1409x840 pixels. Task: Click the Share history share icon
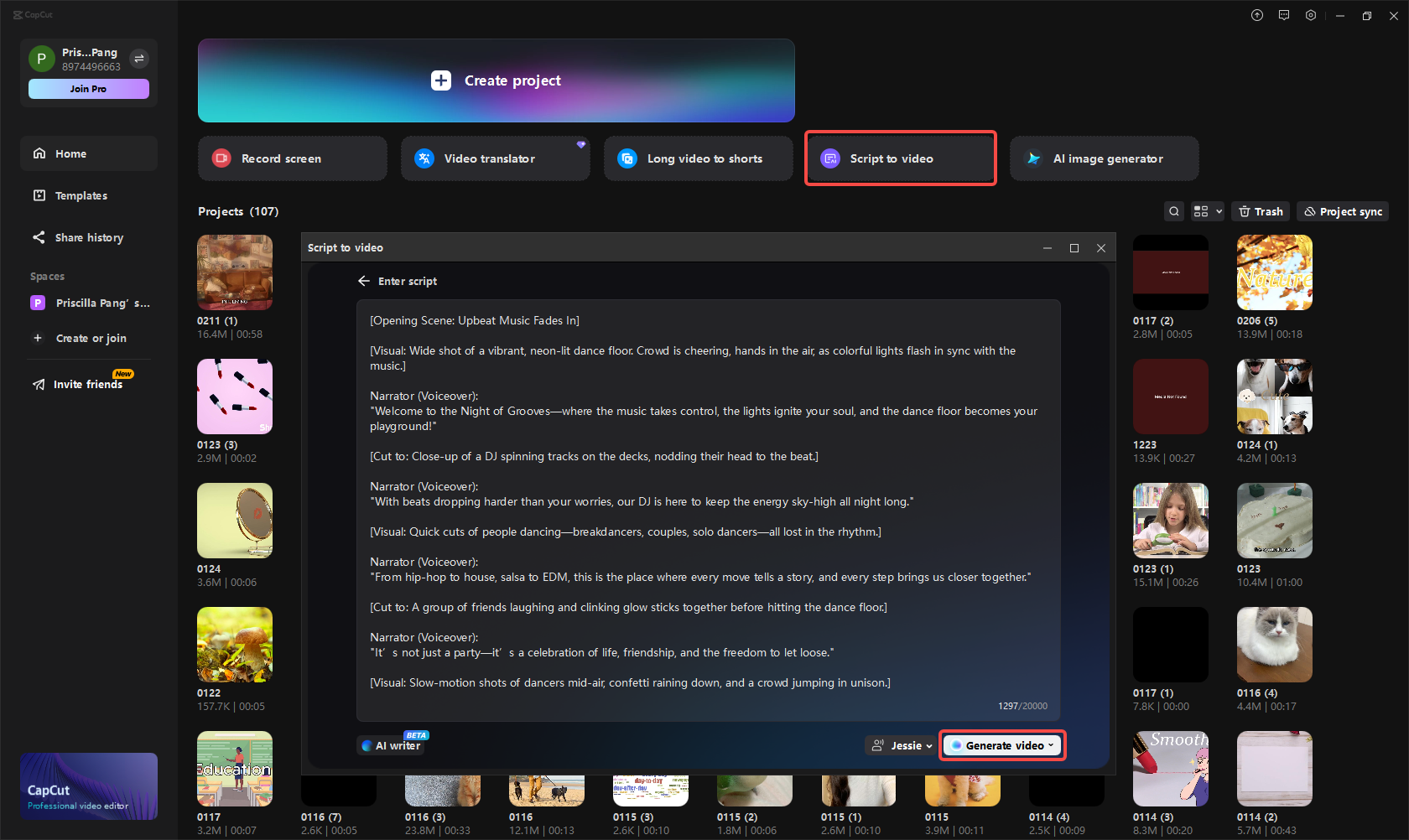coord(39,237)
